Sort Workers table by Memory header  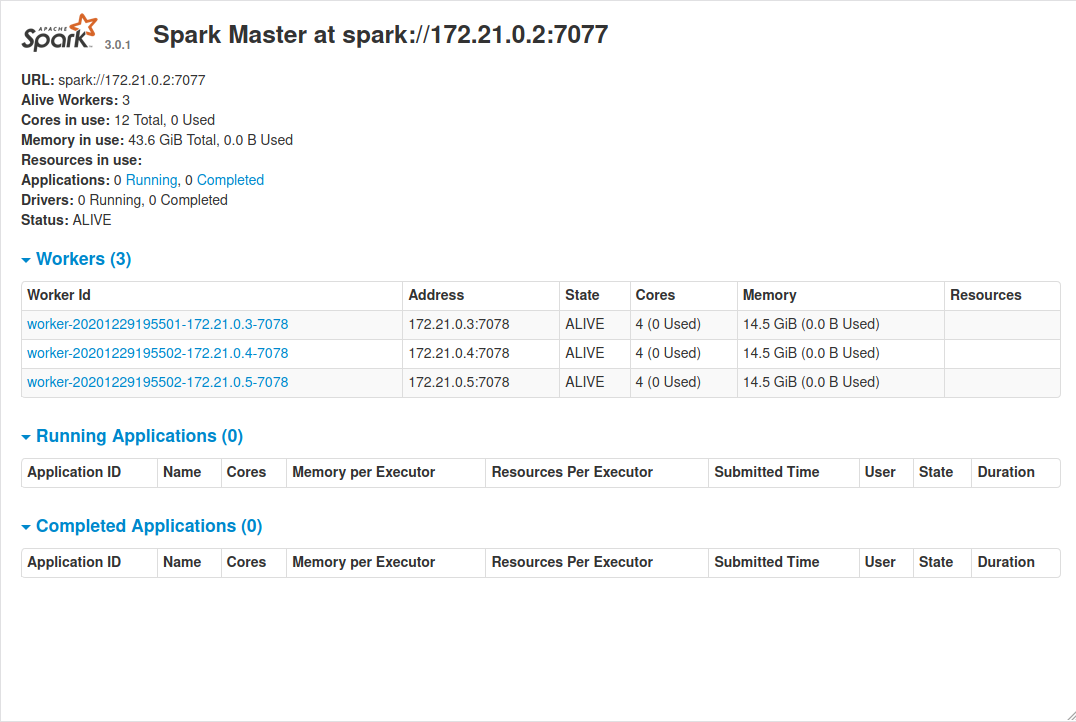[x=769, y=295]
